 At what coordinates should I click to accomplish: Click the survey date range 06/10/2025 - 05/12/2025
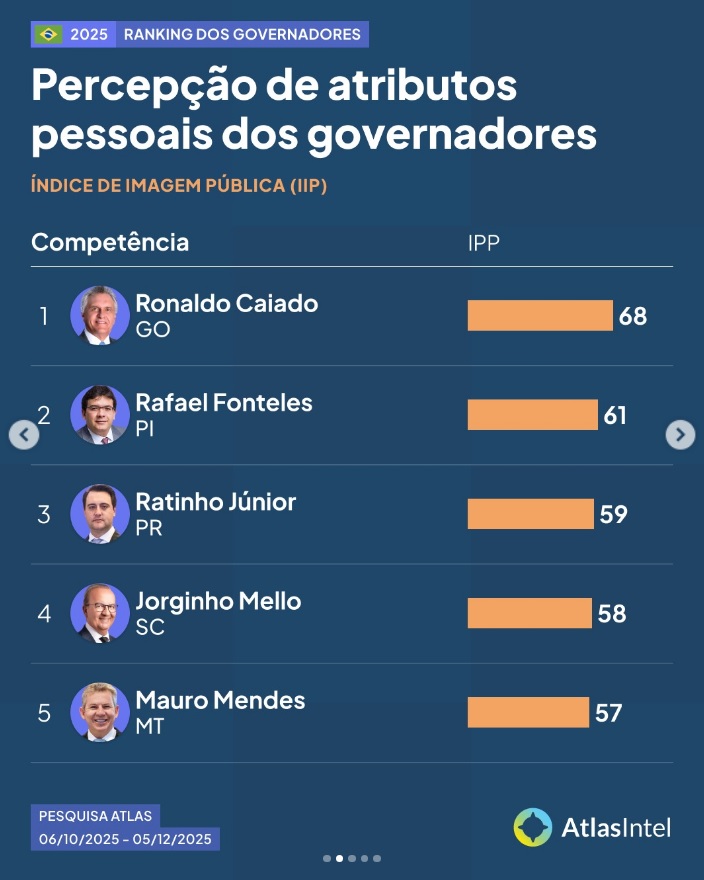click(125, 839)
